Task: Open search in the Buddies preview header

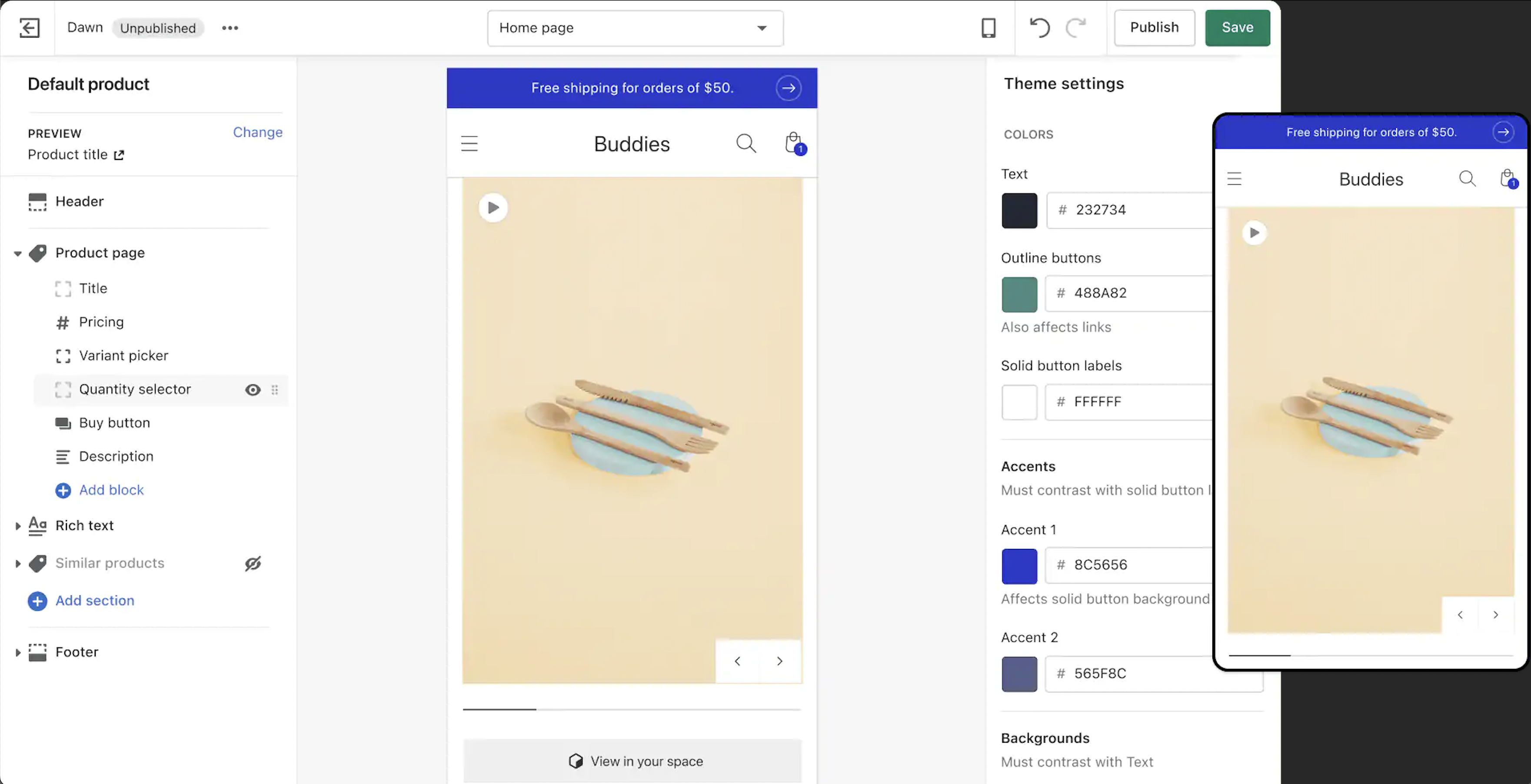Action: [x=746, y=143]
